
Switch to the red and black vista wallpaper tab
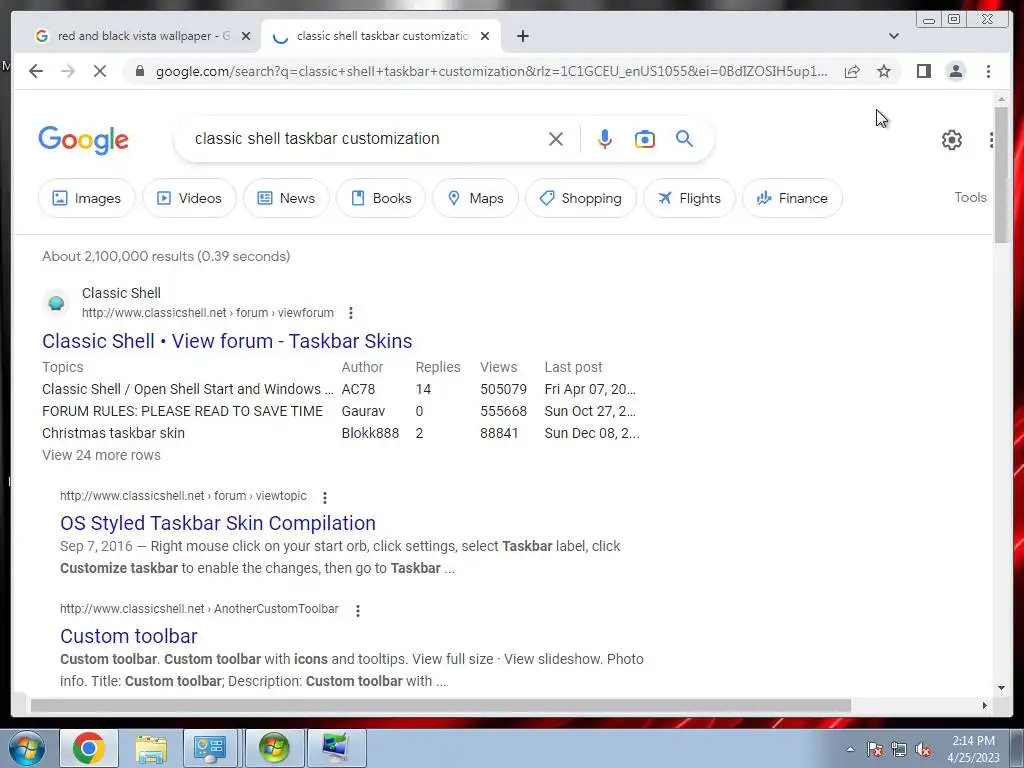pyautogui.click(x=143, y=36)
